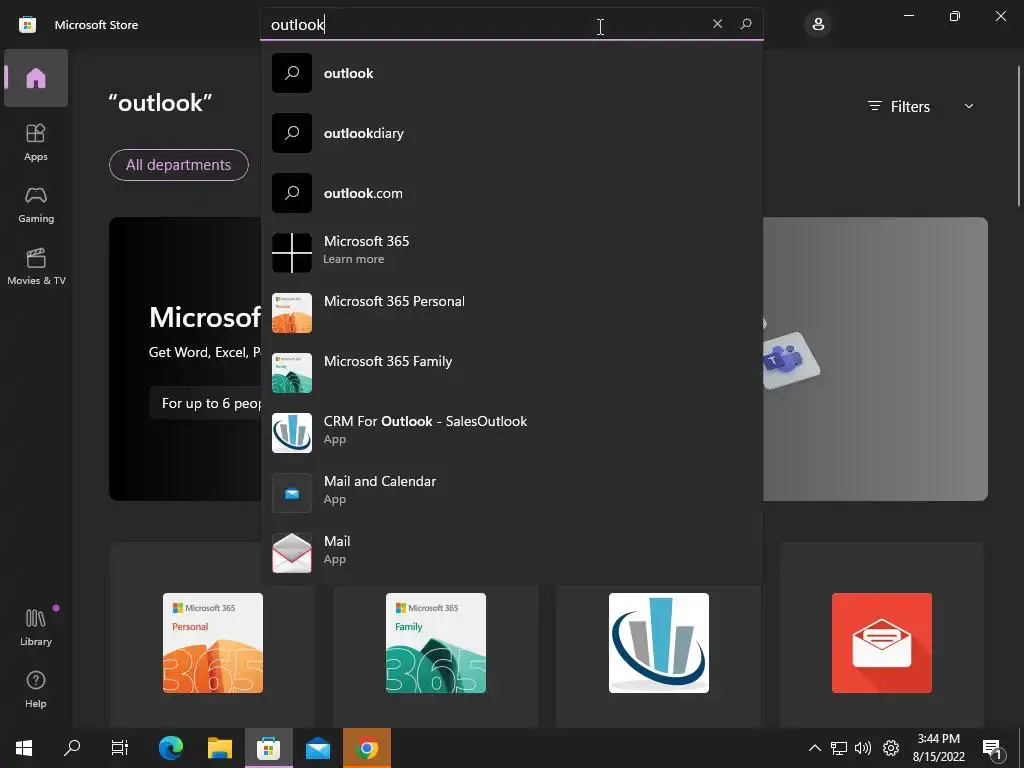
Task: Click the All departments filter pill
Action: coord(178,165)
